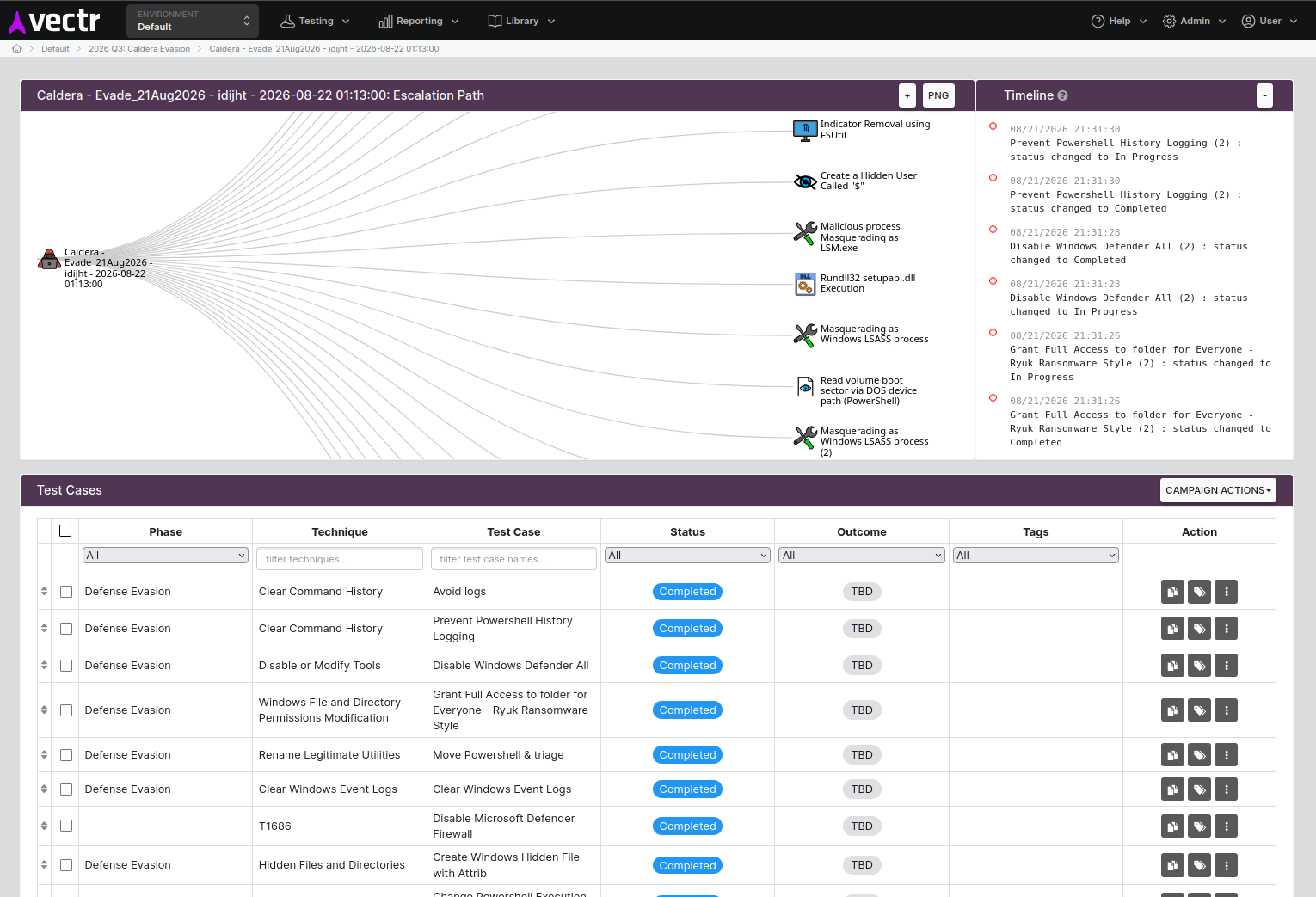
Task: Open the Phase filter dropdown
Action: point(165,556)
